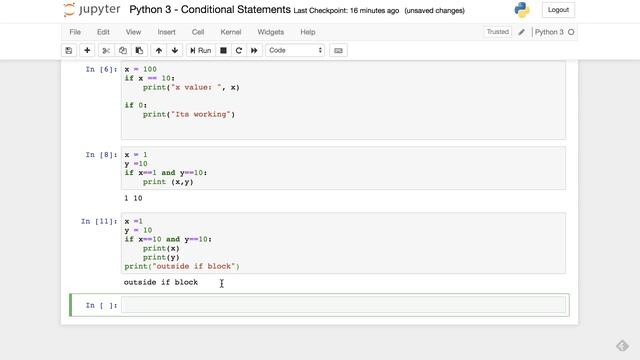The image size is (640, 360).
Task: Insert cell below with plus icon
Action: pos(87,51)
